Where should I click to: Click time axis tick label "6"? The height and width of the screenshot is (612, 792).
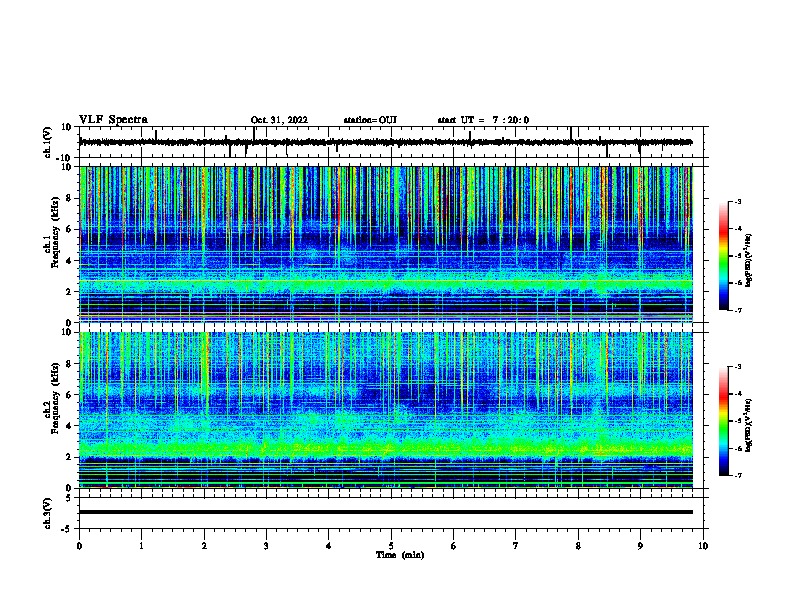pyautogui.click(x=453, y=546)
